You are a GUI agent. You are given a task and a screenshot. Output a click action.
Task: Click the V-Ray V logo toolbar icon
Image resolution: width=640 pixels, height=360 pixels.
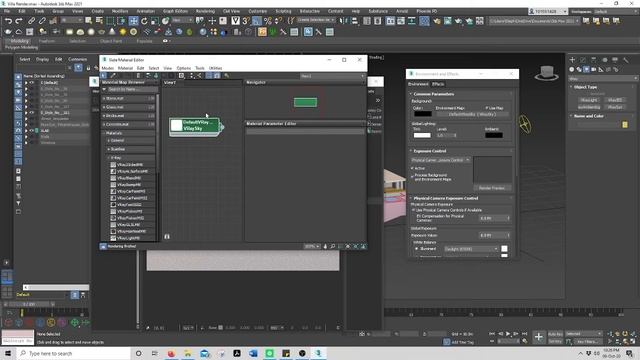[x=236, y=21]
